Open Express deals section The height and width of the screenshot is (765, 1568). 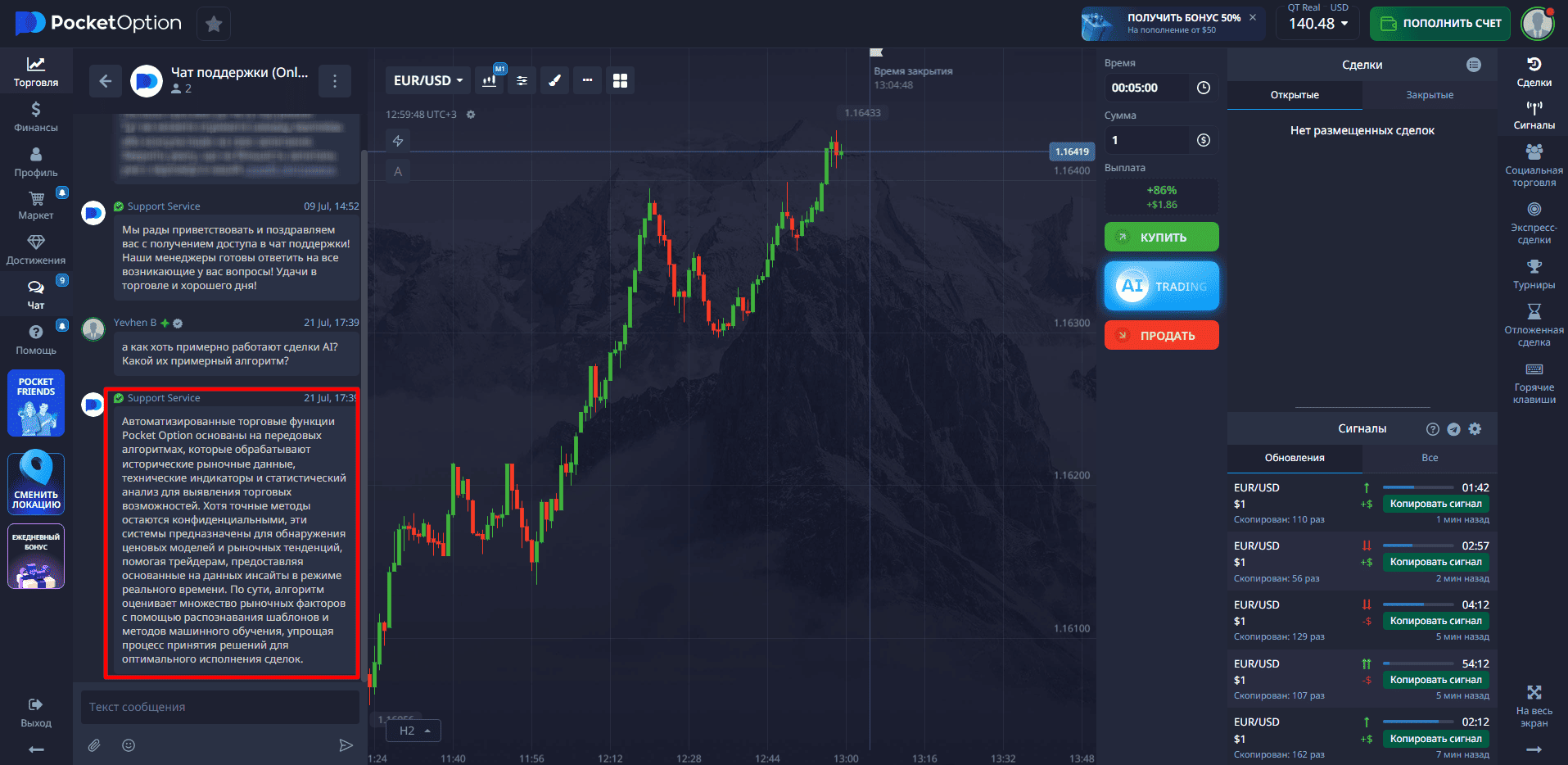1534,223
